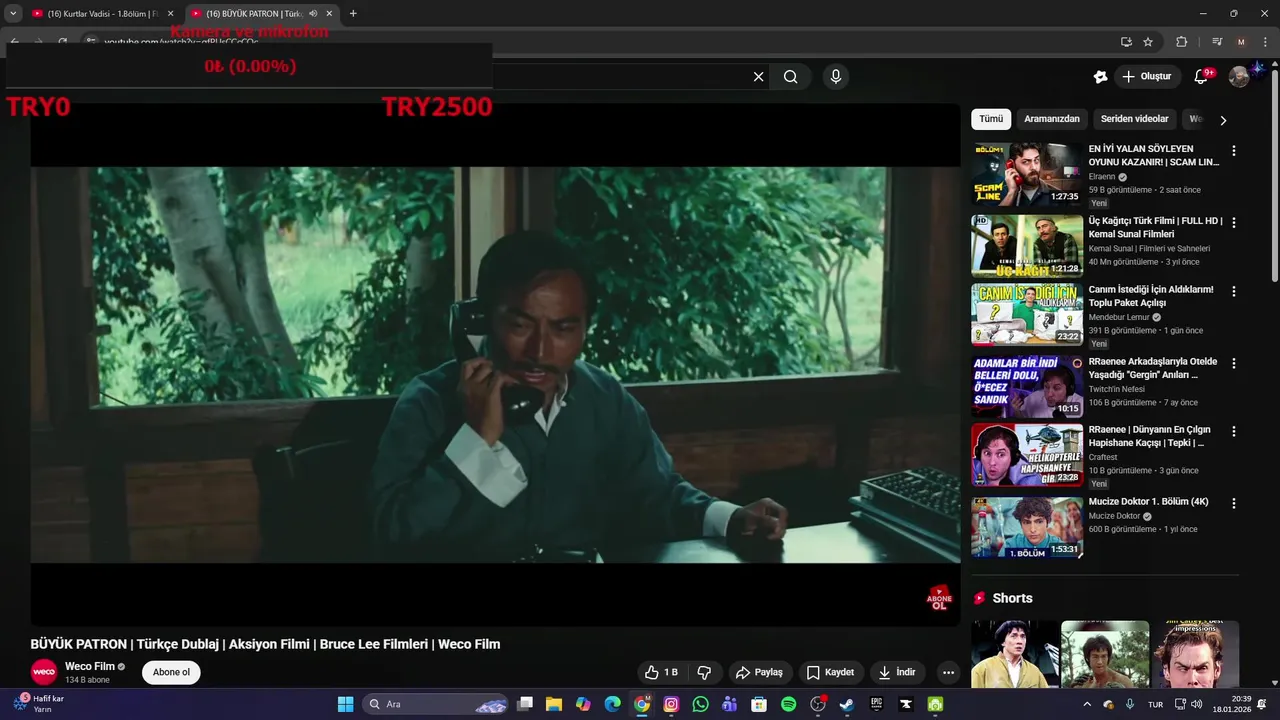Open the install/cast icon in the address bar

[1126, 42]
